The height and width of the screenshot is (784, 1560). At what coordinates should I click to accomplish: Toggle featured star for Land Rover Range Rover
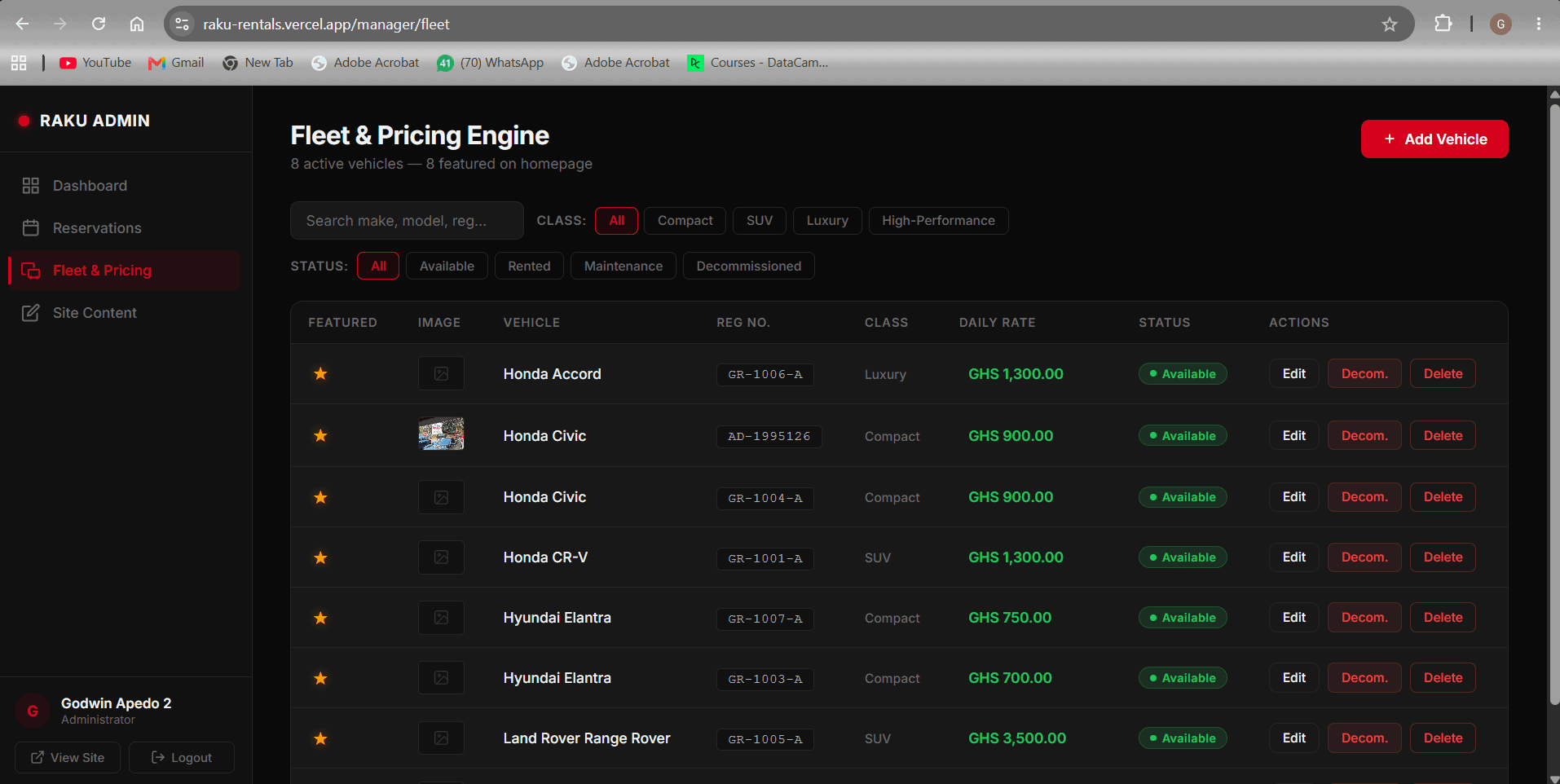(x=321, y=738)
